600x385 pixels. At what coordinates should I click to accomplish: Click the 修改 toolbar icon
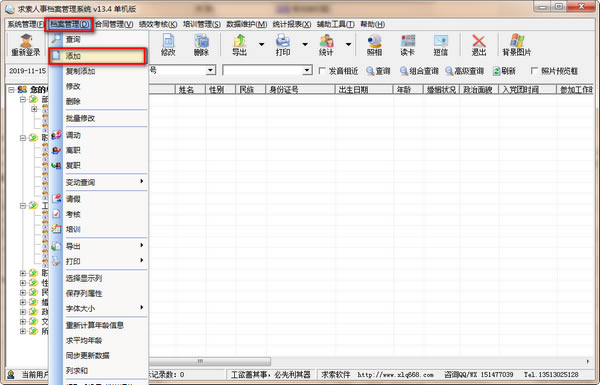click(168, 45)
